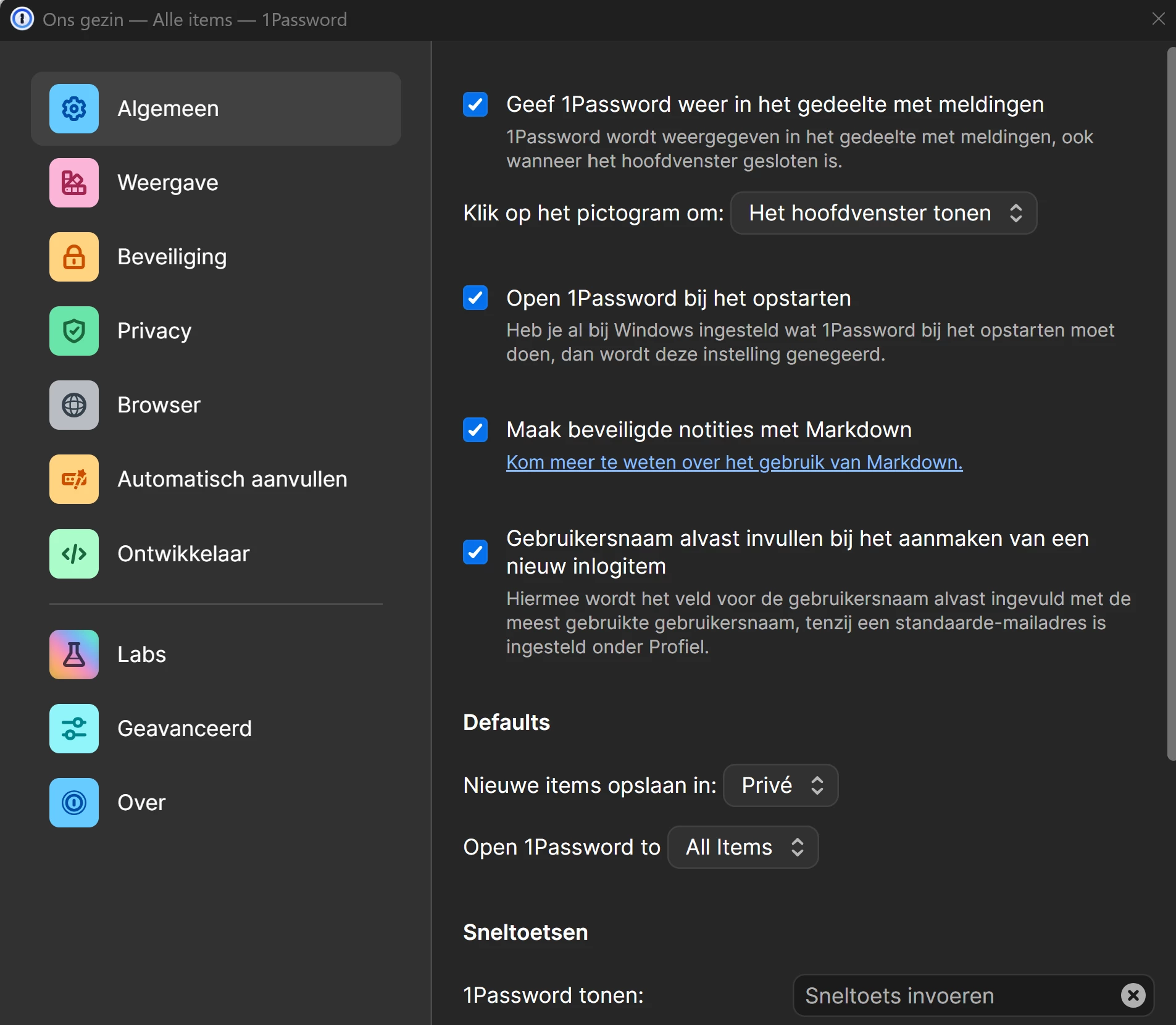
Task: Toggle Gebruikersnaam alvast invullen checkbox
Action: (x=475, y=552)
